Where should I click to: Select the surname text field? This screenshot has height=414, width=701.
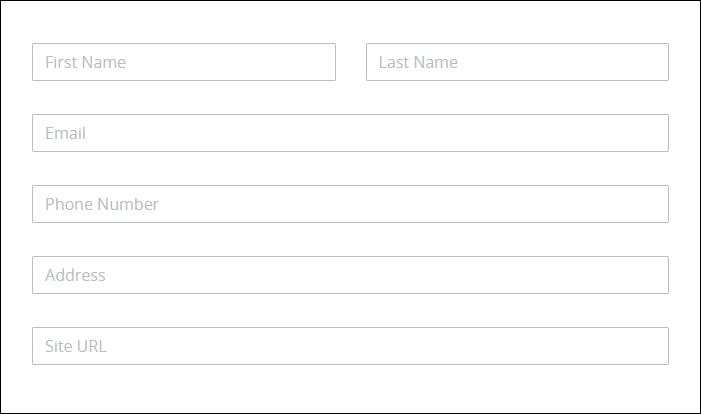(517, 62)
